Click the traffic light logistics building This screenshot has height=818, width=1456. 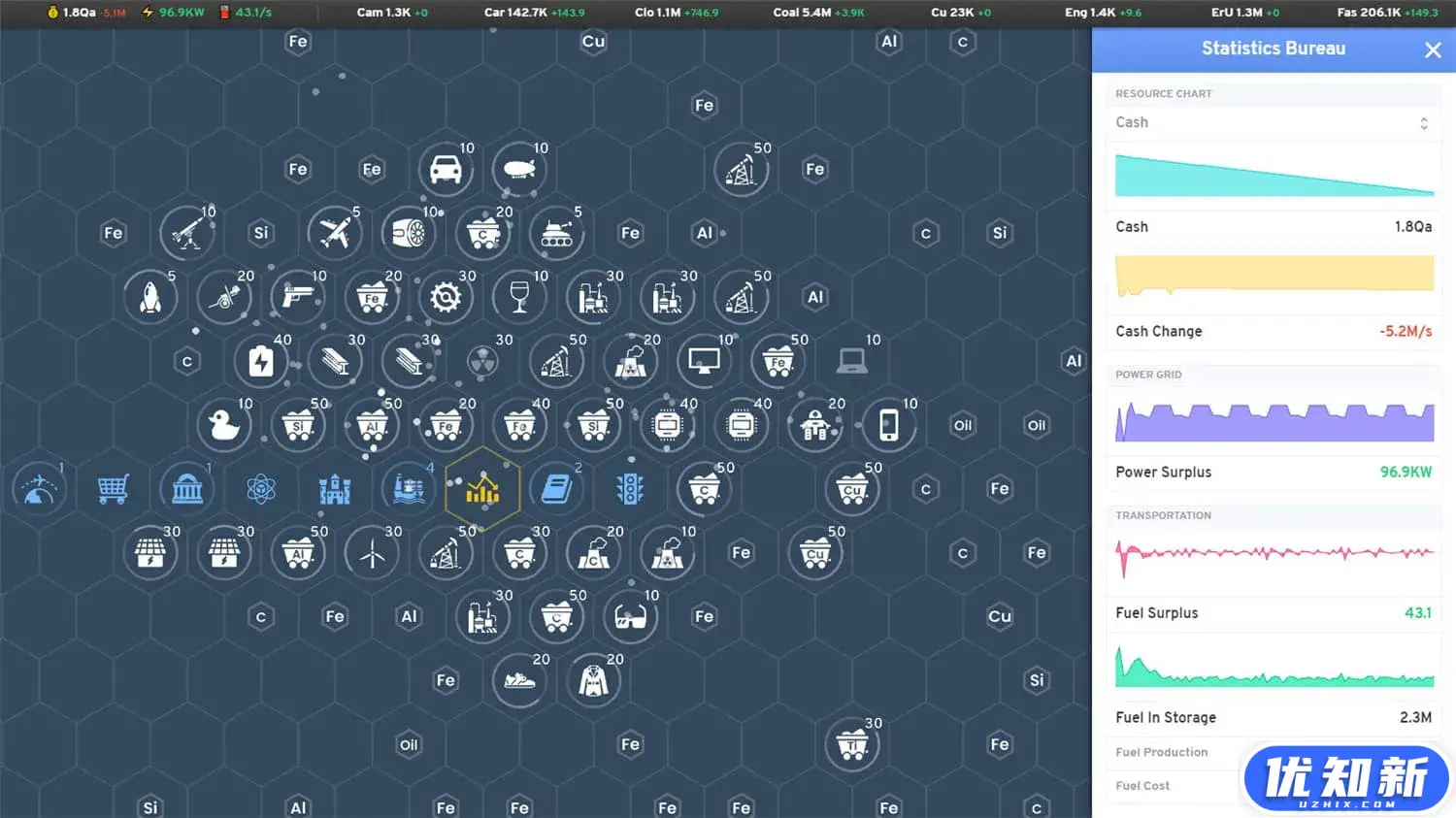[630, 489]
